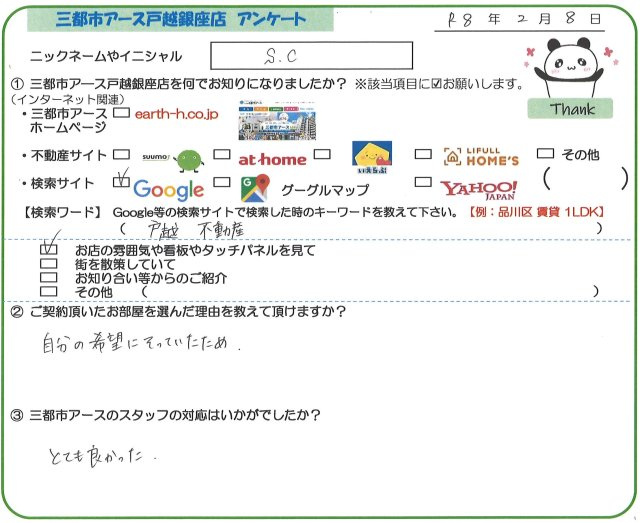Image resolution: width=640 pixels, height=523 pixels.
Task: Click the 街を散策していて option text
Action: 124,264
